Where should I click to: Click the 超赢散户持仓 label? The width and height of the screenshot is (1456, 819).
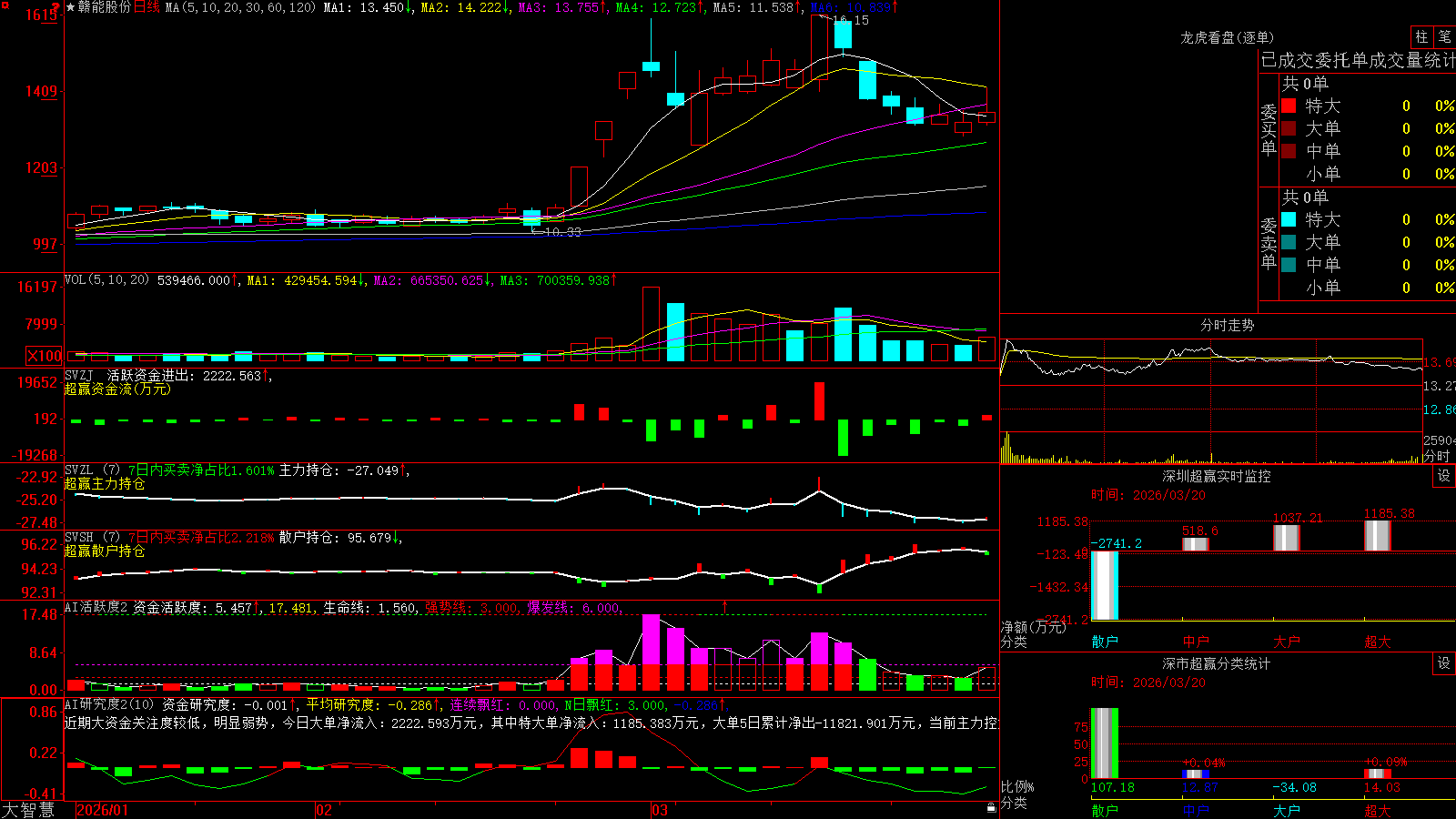coord(105,551)
